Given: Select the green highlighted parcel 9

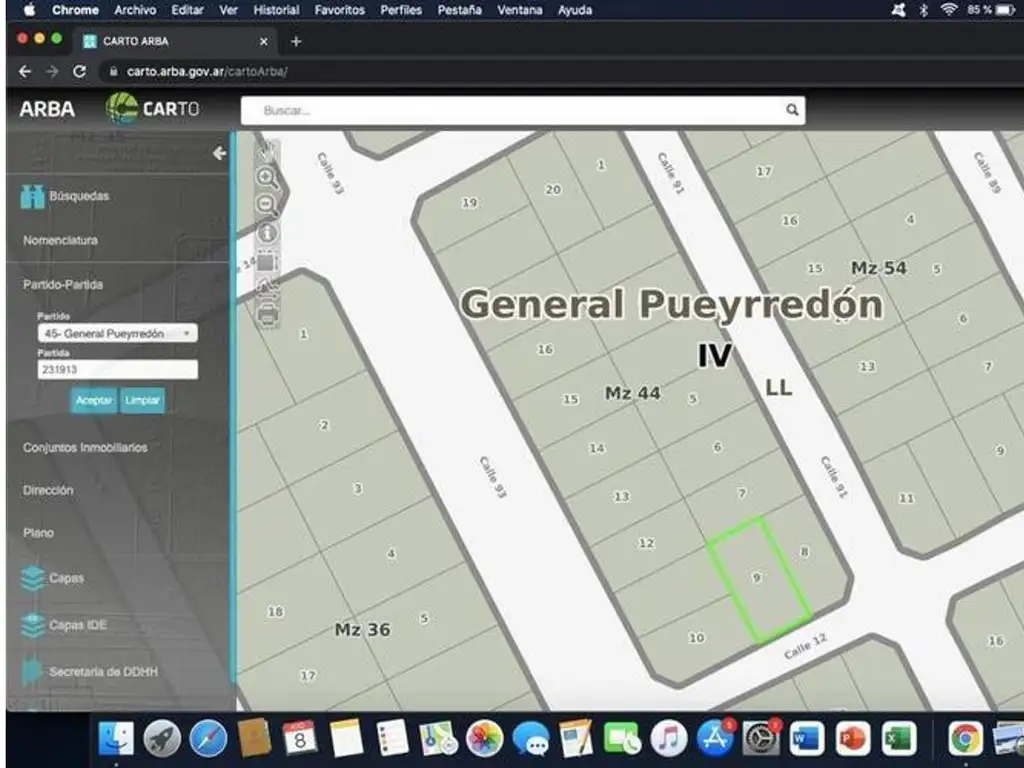Looking at the screenshot, I should pos(759,579).
